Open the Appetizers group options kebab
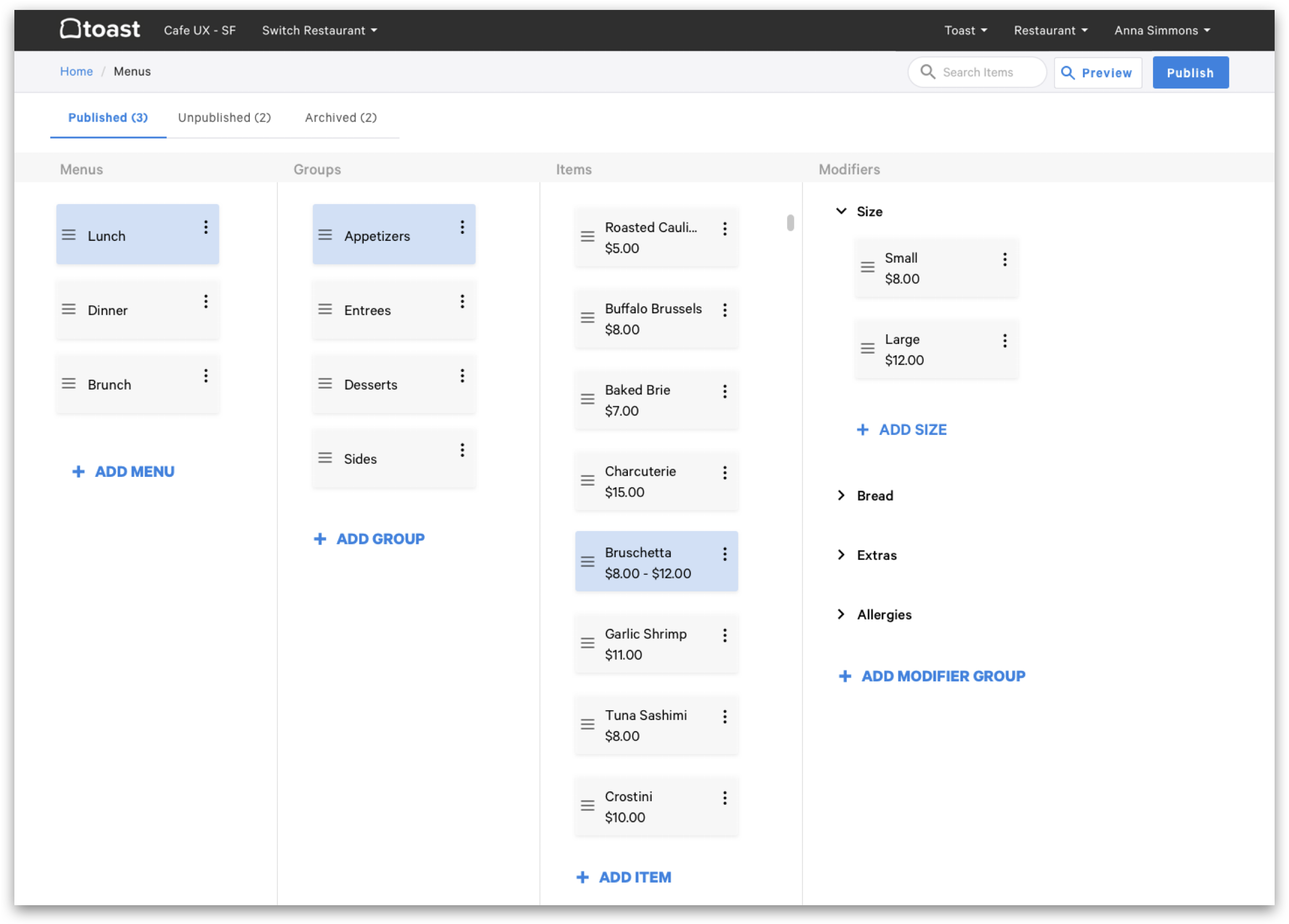Screen dimensions: 1289x924 (462, 227)
